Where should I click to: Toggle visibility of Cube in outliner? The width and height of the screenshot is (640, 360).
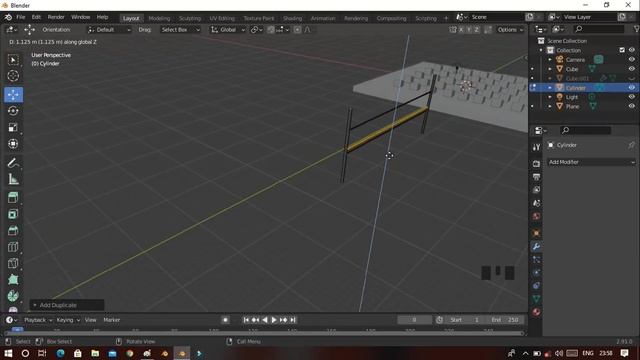click(631, 69)
